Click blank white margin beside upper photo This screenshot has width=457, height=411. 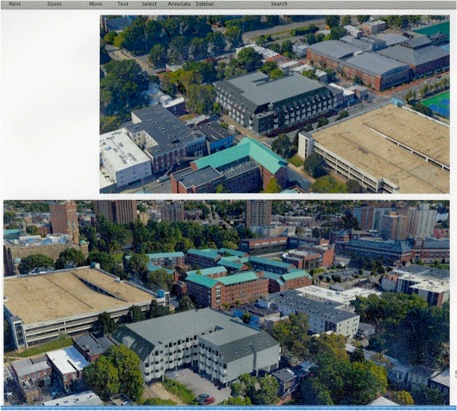[50, 103]
